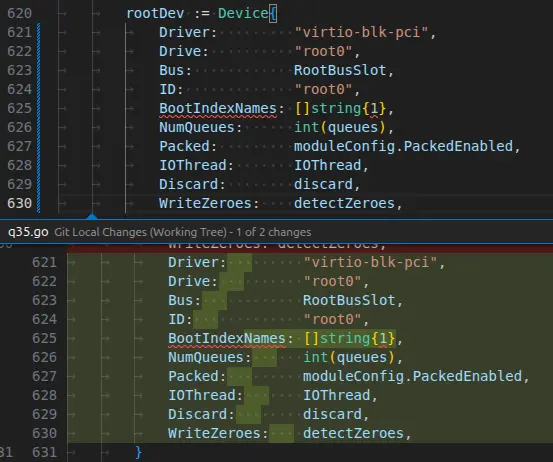Click the Drive: field in the upper editor

pyautogui.click(x=184, y=51)
